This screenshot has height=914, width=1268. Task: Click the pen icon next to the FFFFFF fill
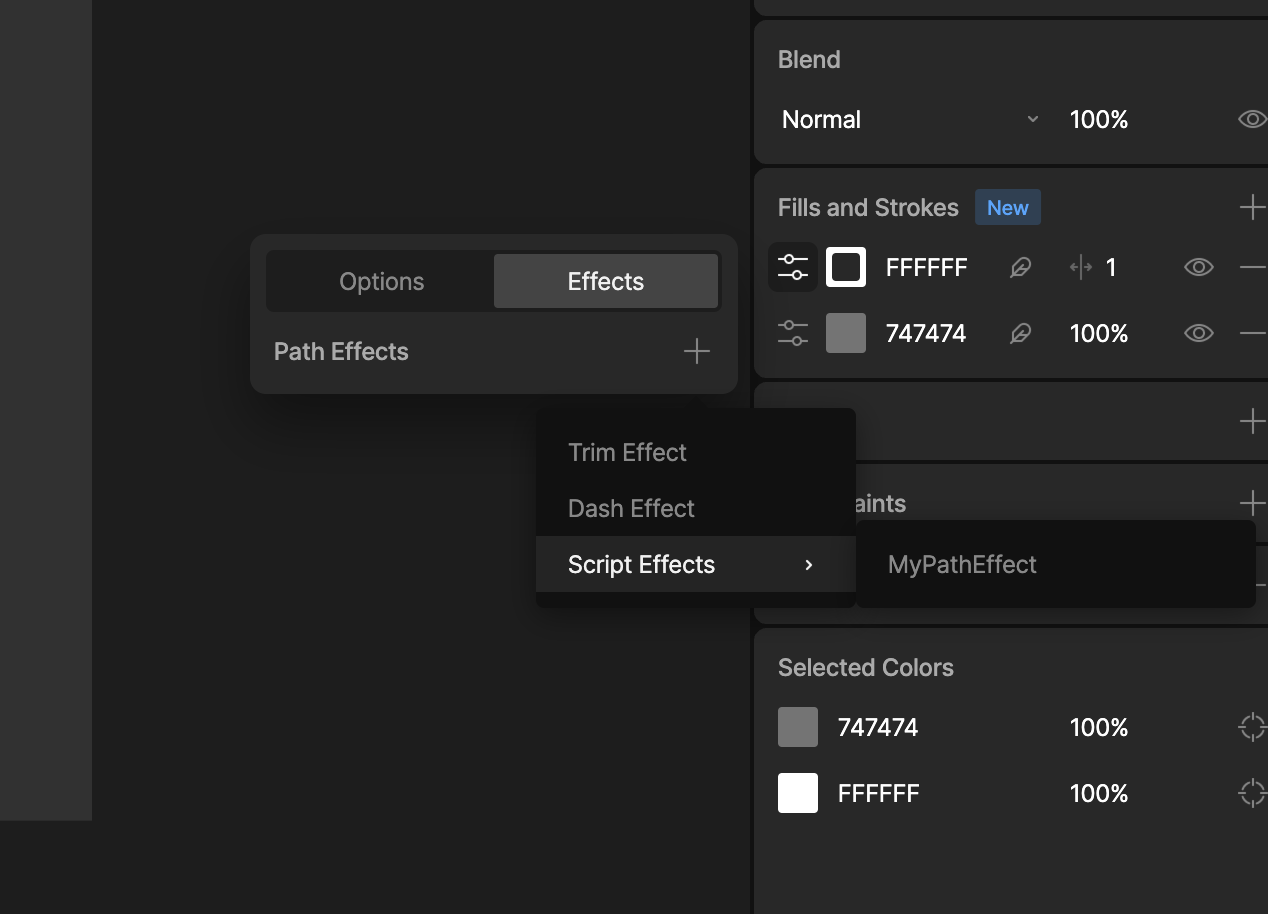tap(1021, 267)
